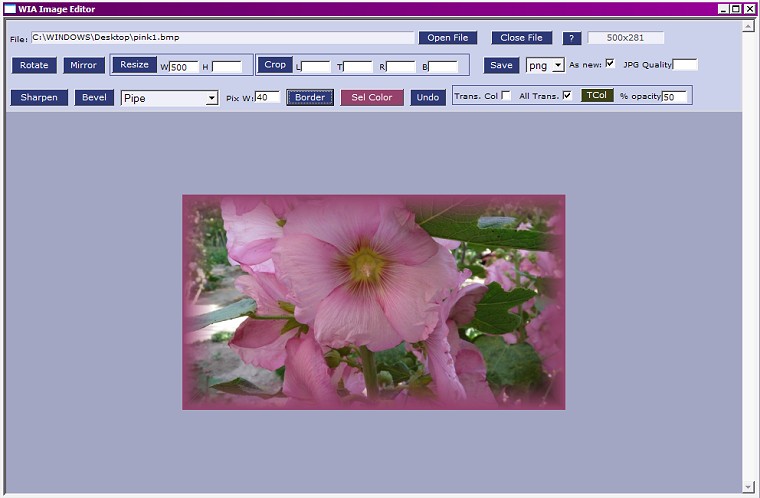Close the WIA Image Editor window
Image resolution: width=760 pixels, height=498 pixels.
pos(749,9)
